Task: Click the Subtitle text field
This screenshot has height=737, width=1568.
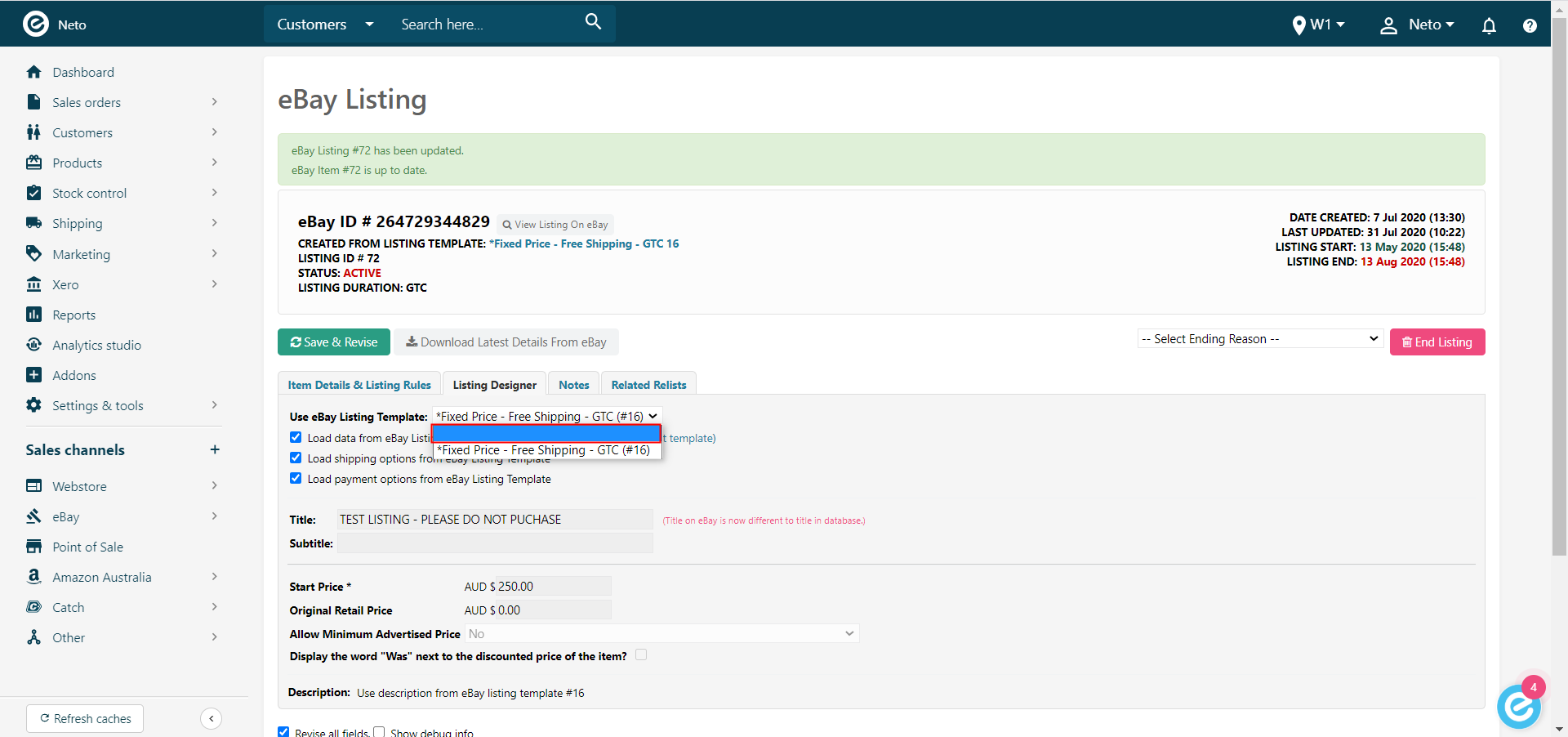Action: pos(495,543)
